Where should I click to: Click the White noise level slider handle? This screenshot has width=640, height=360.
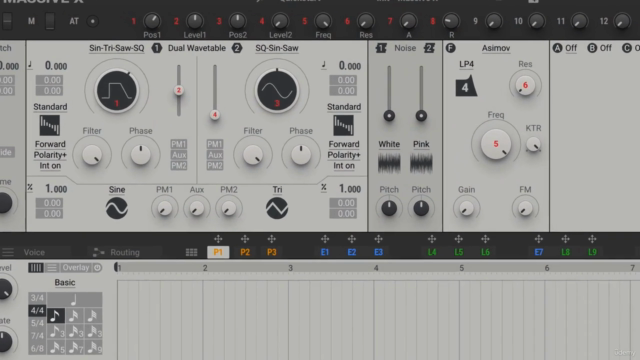click(x=389, y=116)
